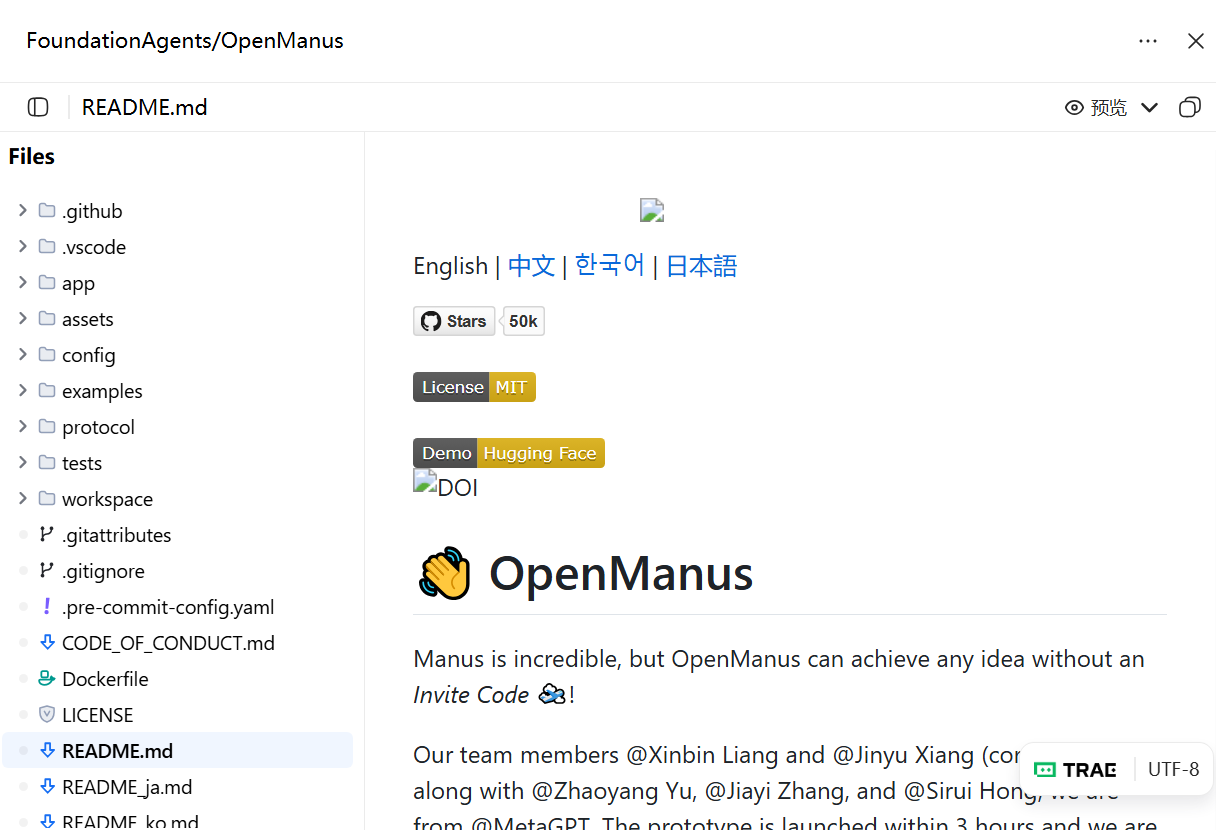
Task: Open the 한국어 README link
Action: 610,266
